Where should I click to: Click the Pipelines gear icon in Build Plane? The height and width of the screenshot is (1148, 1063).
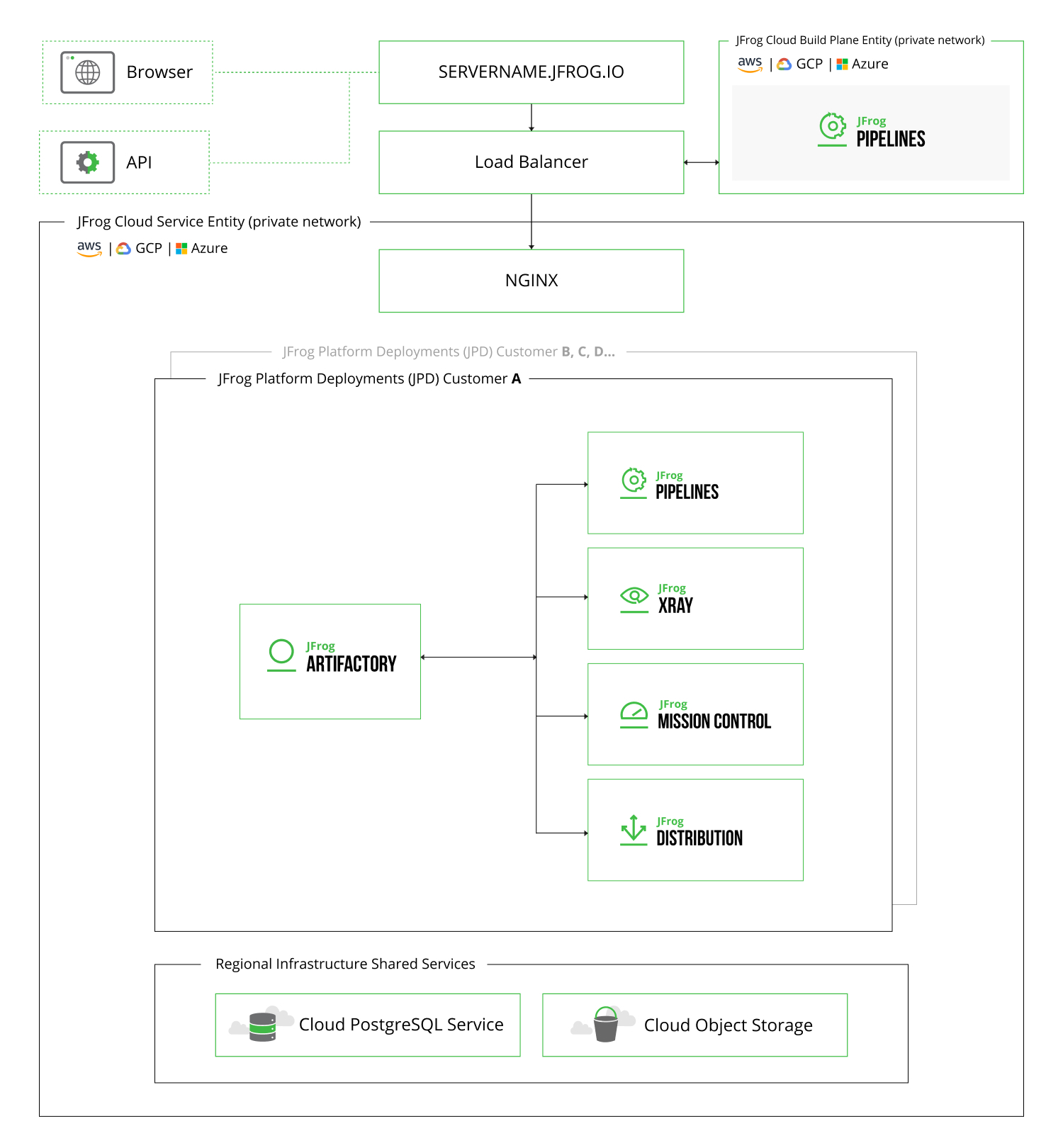coord(833,128)
